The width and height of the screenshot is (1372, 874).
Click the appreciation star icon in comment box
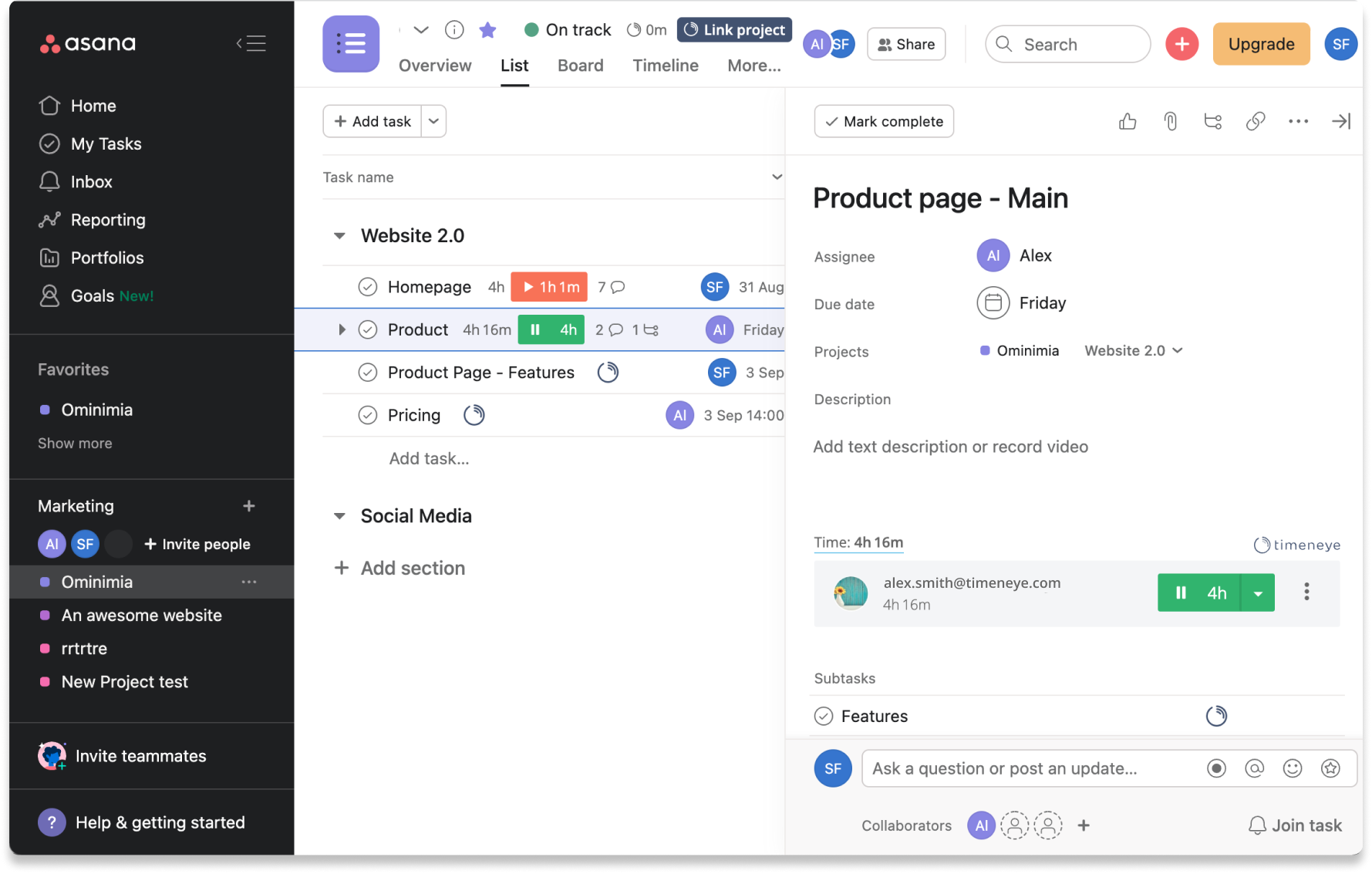pyautogui.click(x=1330, y=768)
